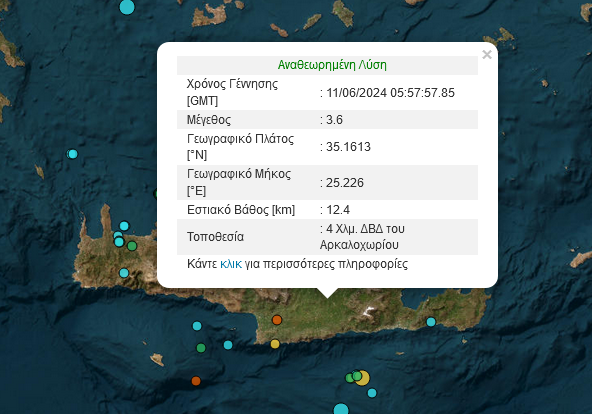Click the cyan marker just offshore north of western Crete

click(x=124, y=226)
